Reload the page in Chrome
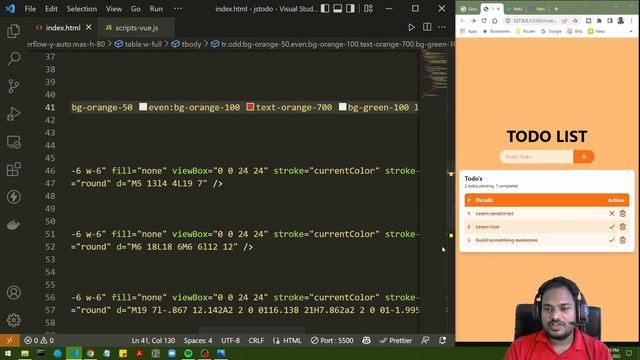 484,20
